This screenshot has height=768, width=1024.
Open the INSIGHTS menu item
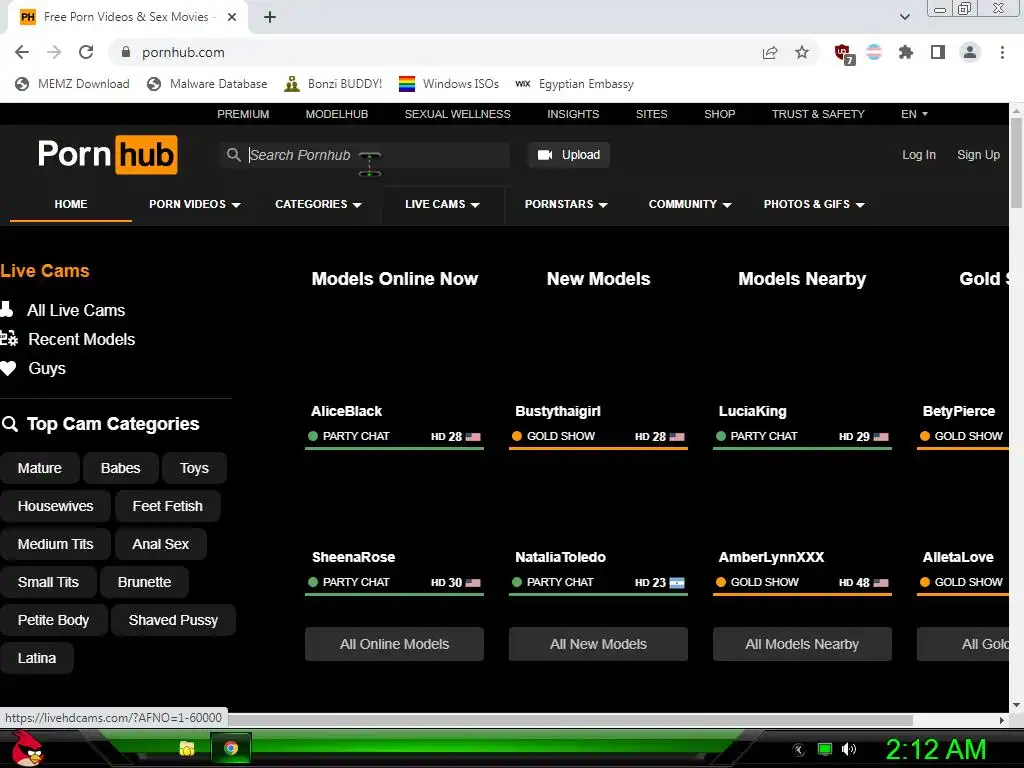[x=573, y=114]
